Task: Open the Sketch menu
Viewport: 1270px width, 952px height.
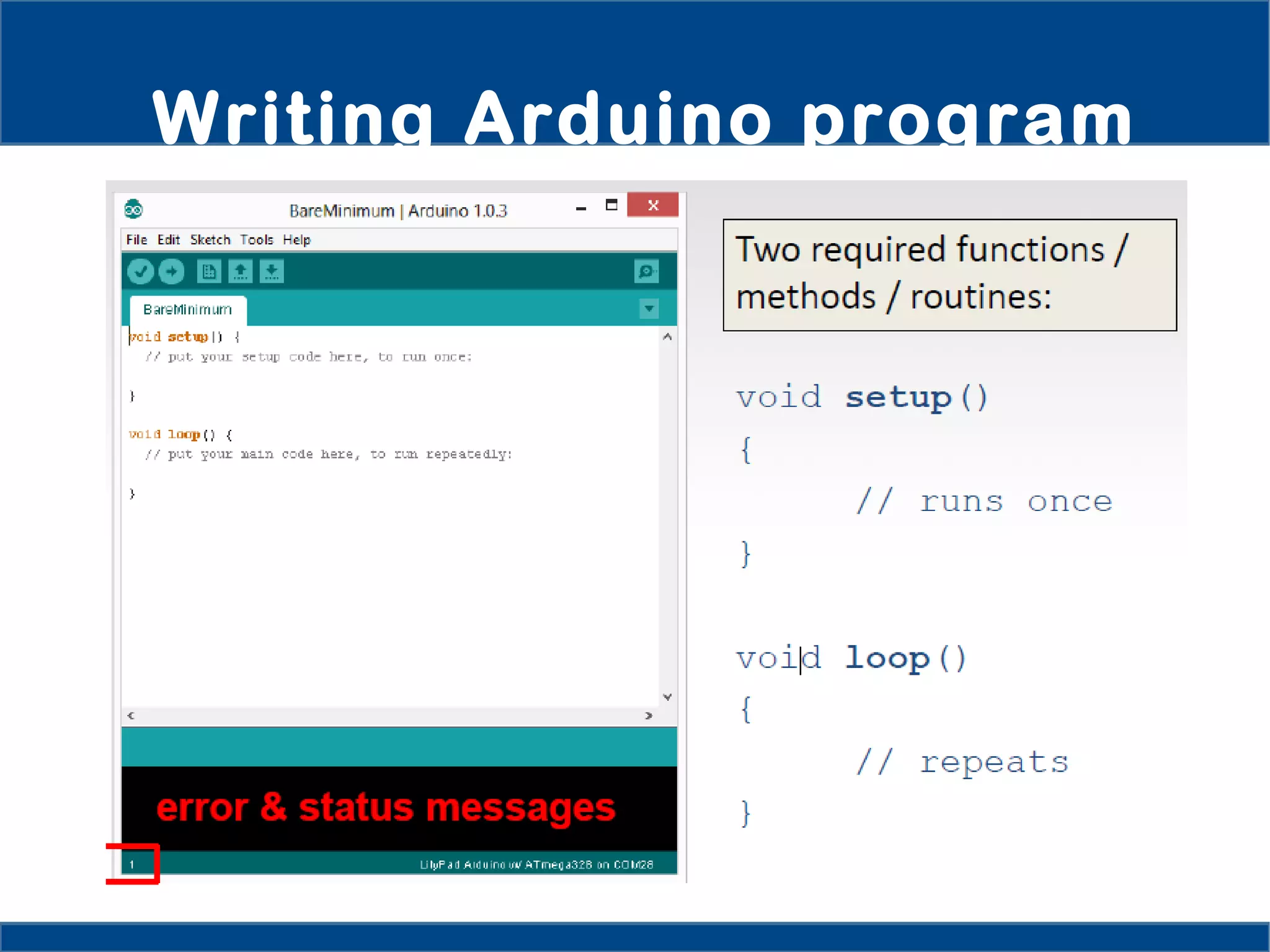Action: pyautogui.click(x=210, y=240)
